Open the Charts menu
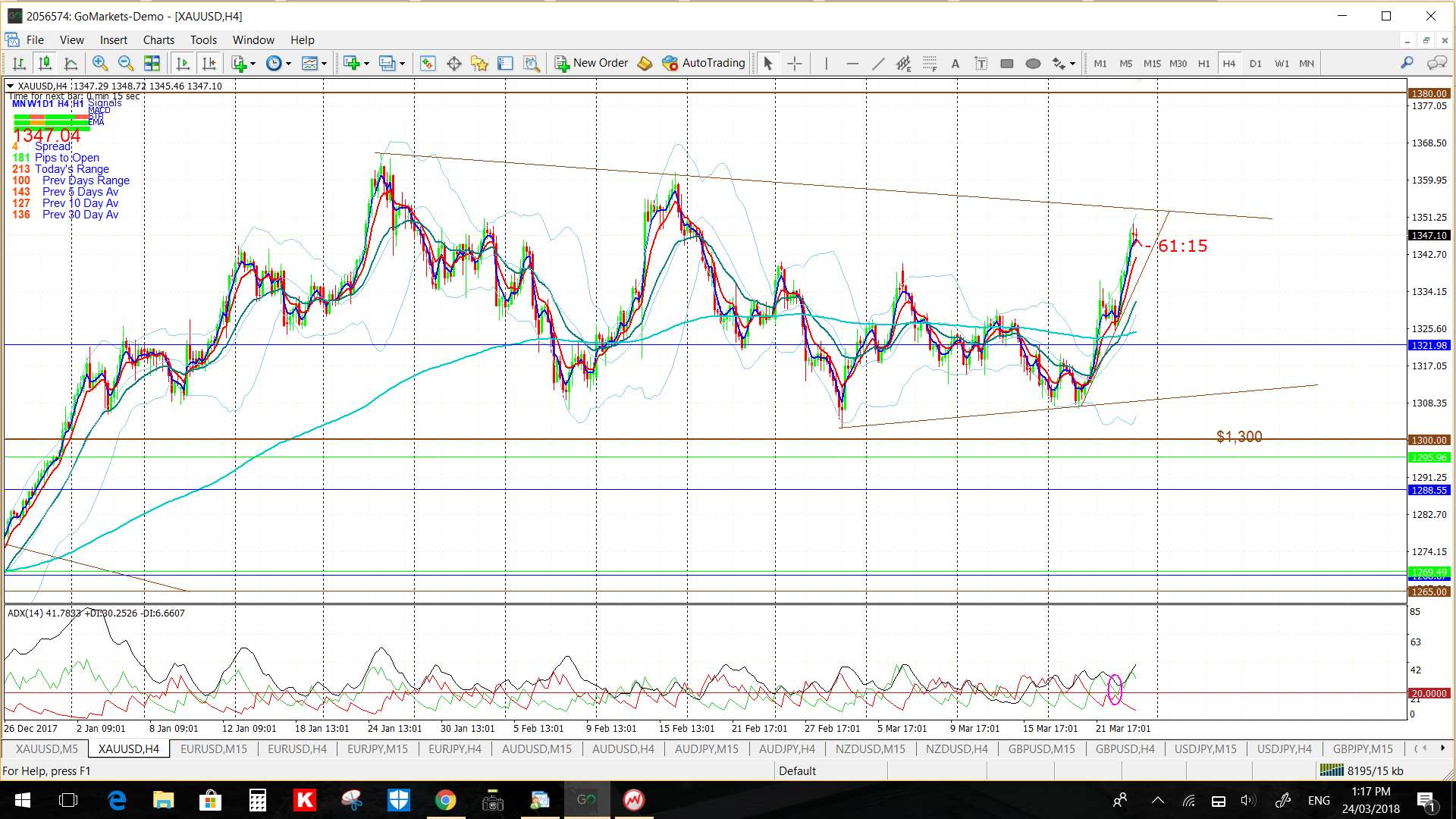The height and width of the screenshot is (819, 1456). pyautogui.click(x=158, y=40)
